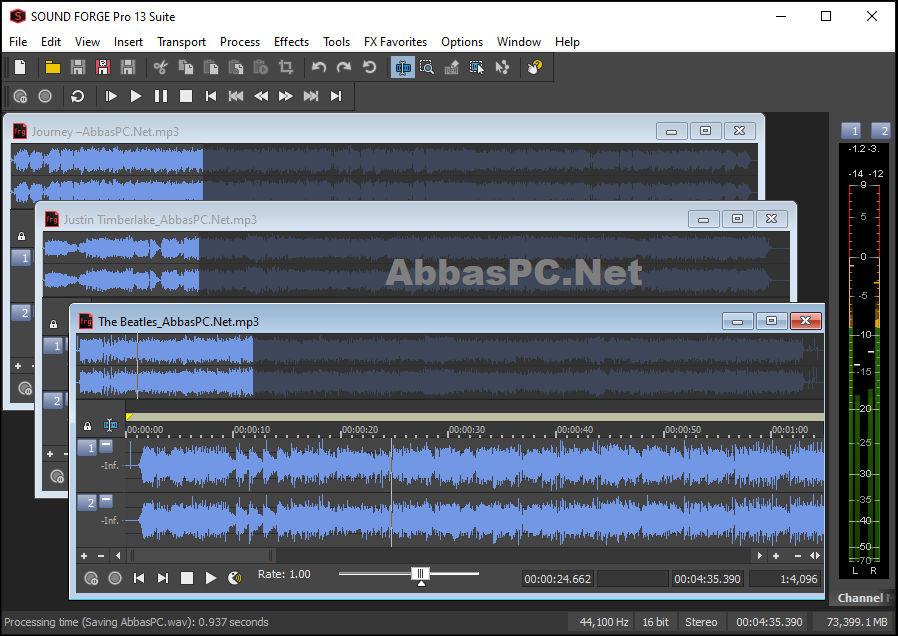The height and width of the screenshot is (636, 898).
Task: Click the Beatles window horizontal scrollbar thumb
Action: pos(202,555)
